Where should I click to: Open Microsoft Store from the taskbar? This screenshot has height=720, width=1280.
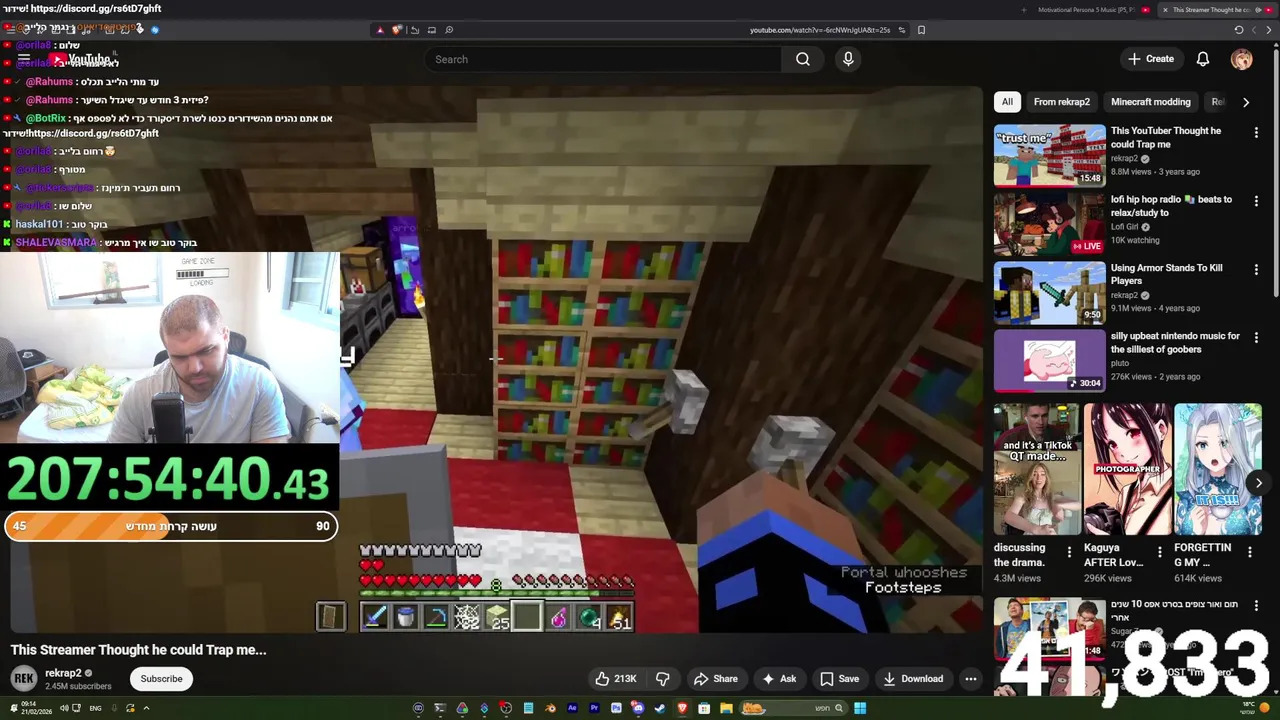[704, 708]
